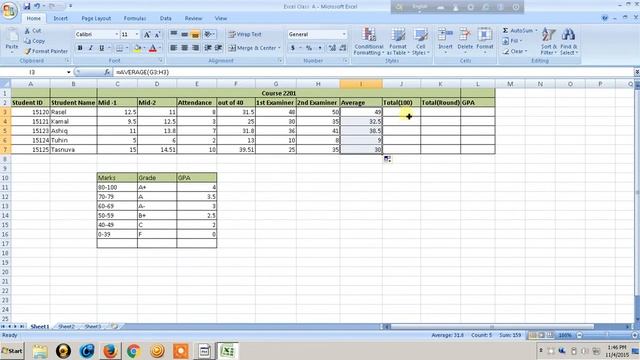Click the zoom slider in status bar
The height and width of the screenshot is (360, 640).
point(606,335)
